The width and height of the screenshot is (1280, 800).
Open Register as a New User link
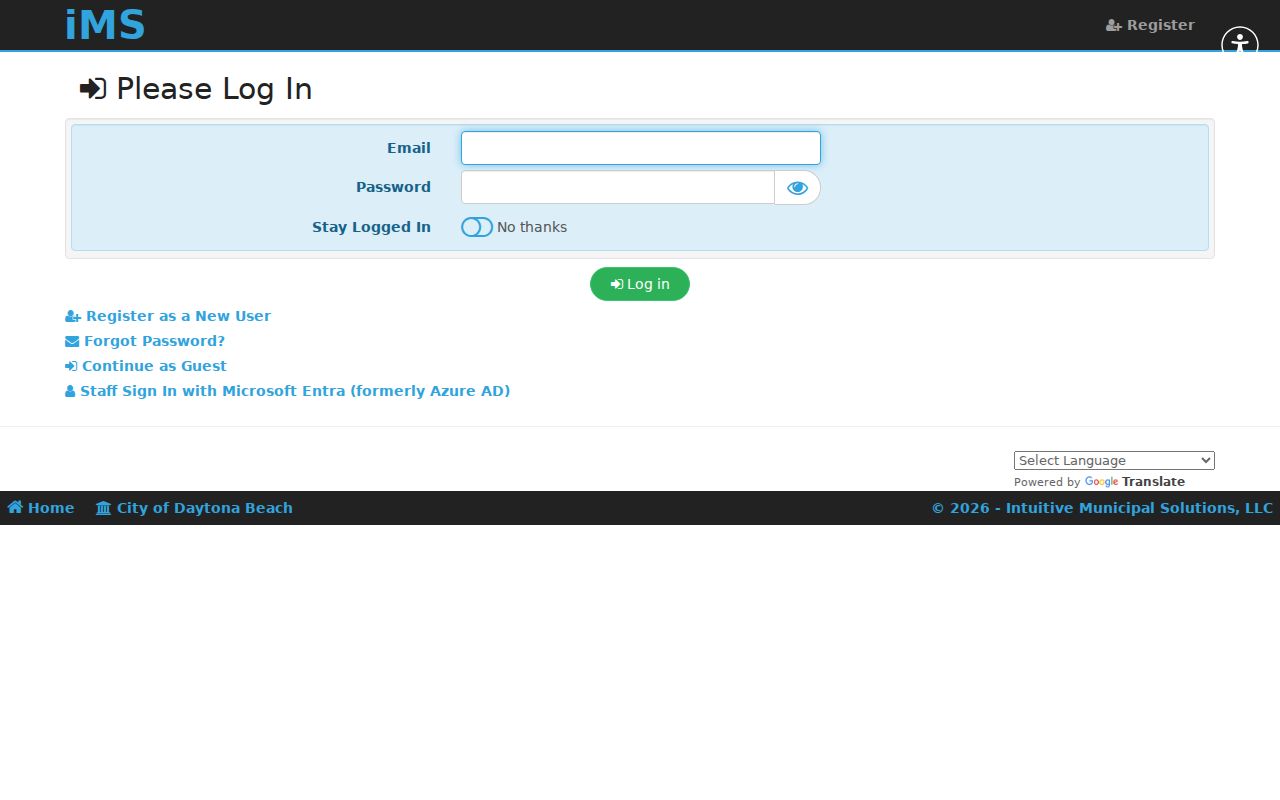click(x=168, y=316)
